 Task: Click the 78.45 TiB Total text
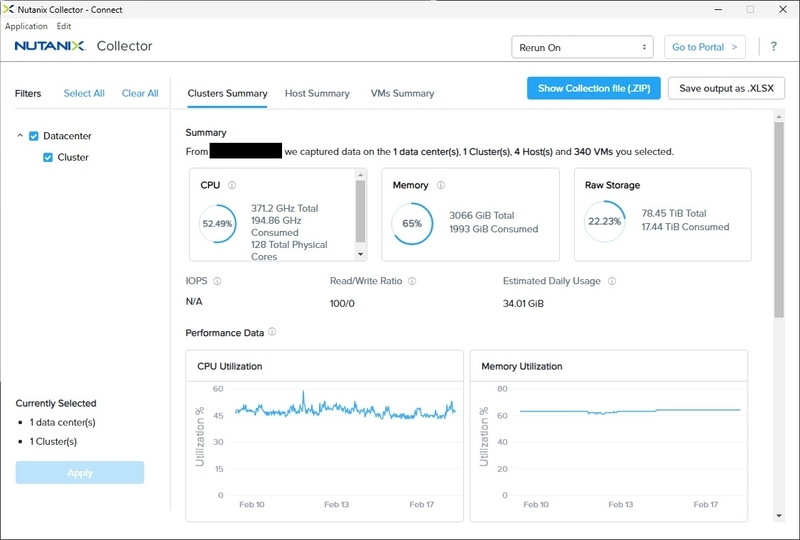[674, 213]
